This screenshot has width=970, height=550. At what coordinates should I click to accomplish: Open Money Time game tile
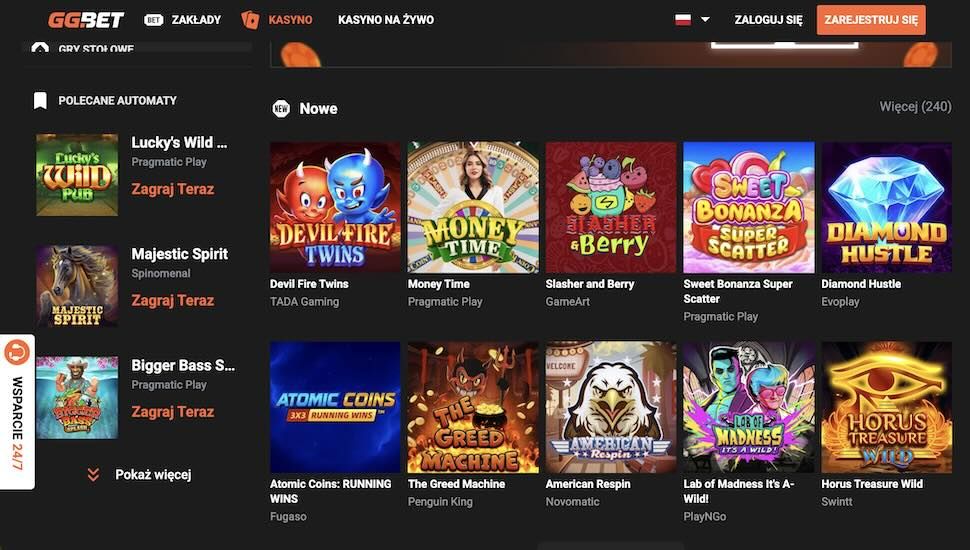coord(473,207)
